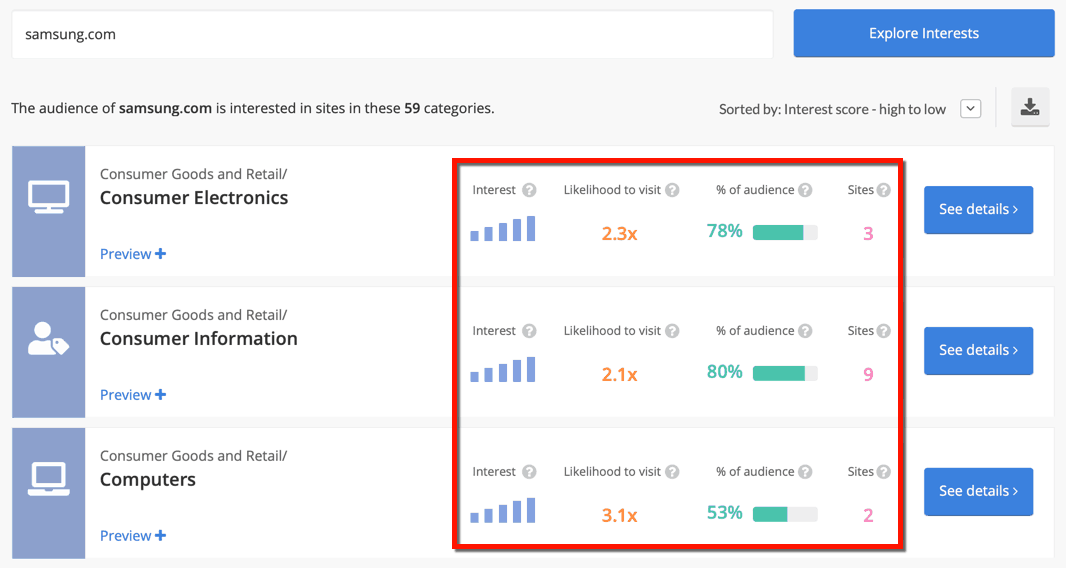Open the Computers laptop icon tile
Viewport: 1066px width, 568px height.
[48, 492]
